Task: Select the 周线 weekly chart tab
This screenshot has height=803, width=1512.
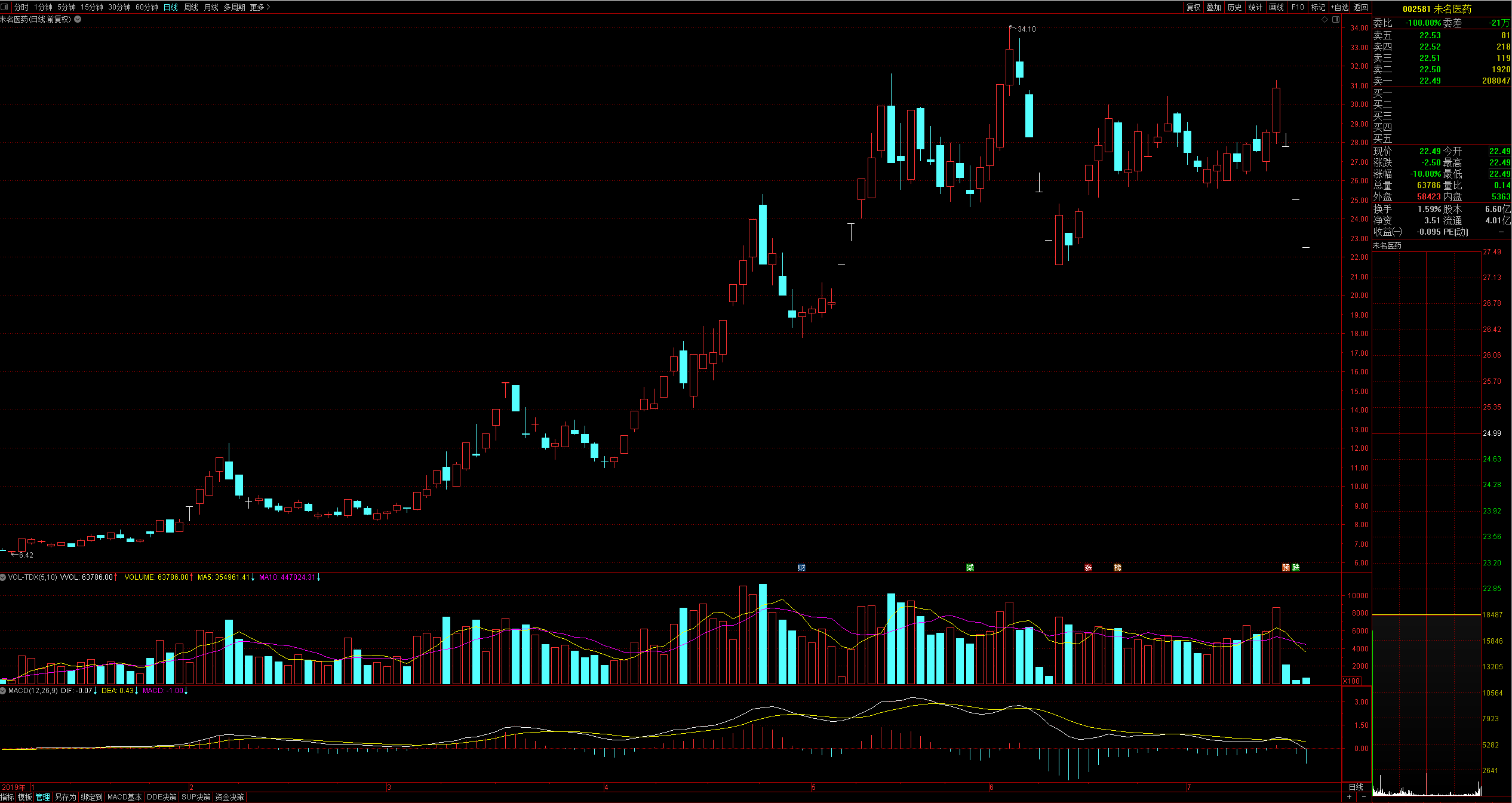Action: coord(191,7)
